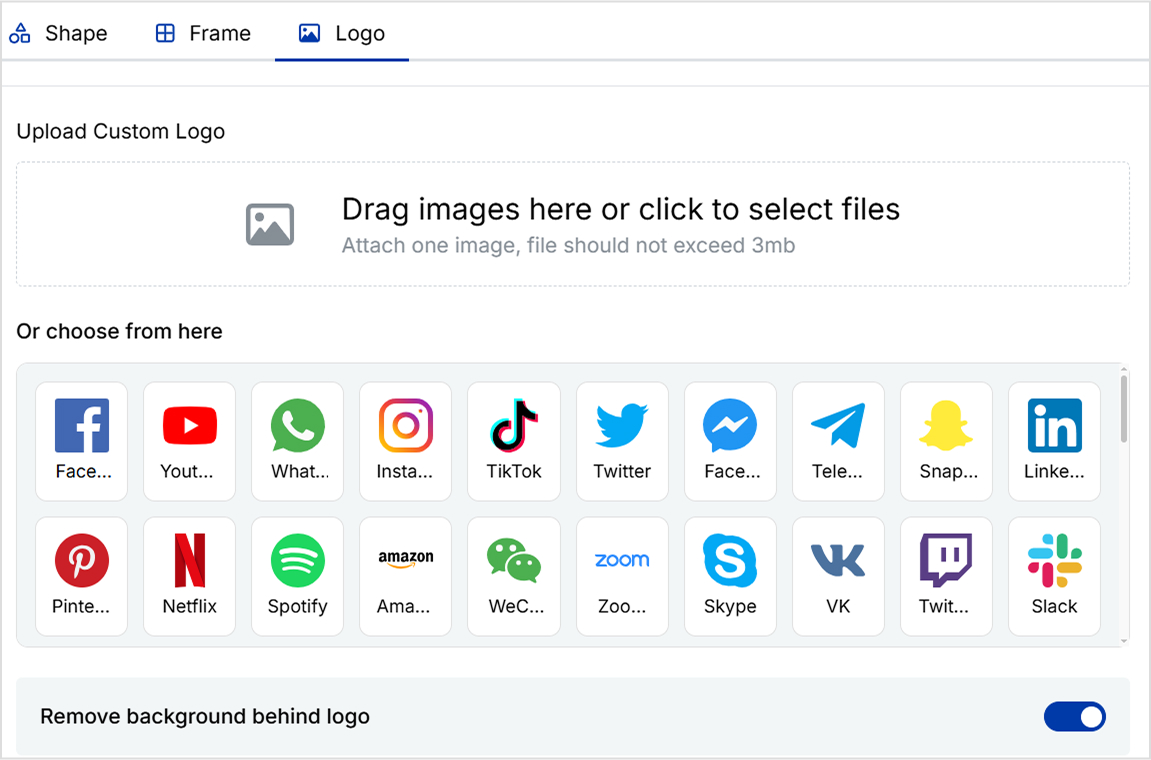Screen dimensions: 1151x760
Task: Choose the Pinterest logo
Action: click(x=81, y=576)
